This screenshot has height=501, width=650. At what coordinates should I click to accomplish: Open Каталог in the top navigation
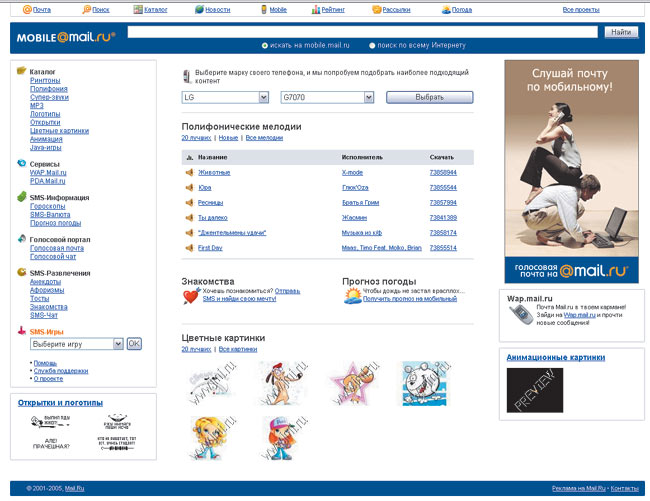pos(155,9)
